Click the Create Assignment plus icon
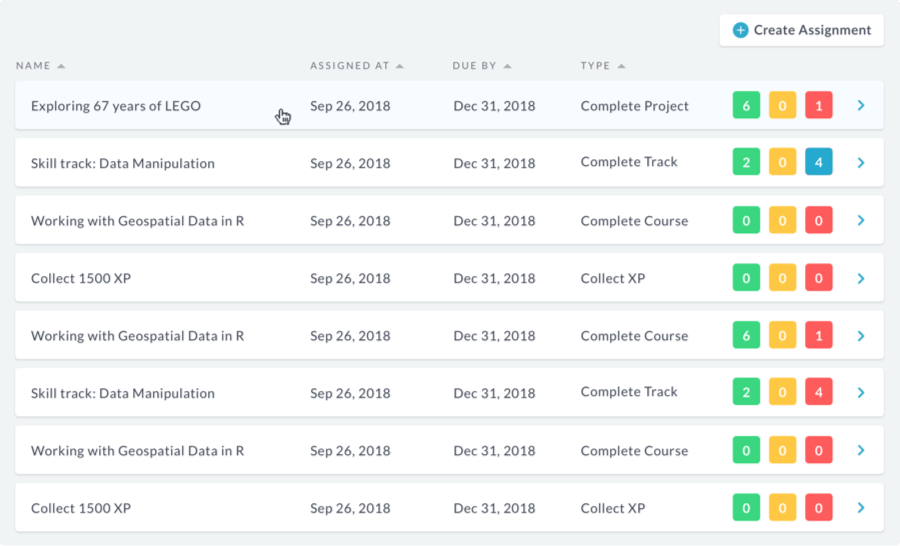 [740, 30]
